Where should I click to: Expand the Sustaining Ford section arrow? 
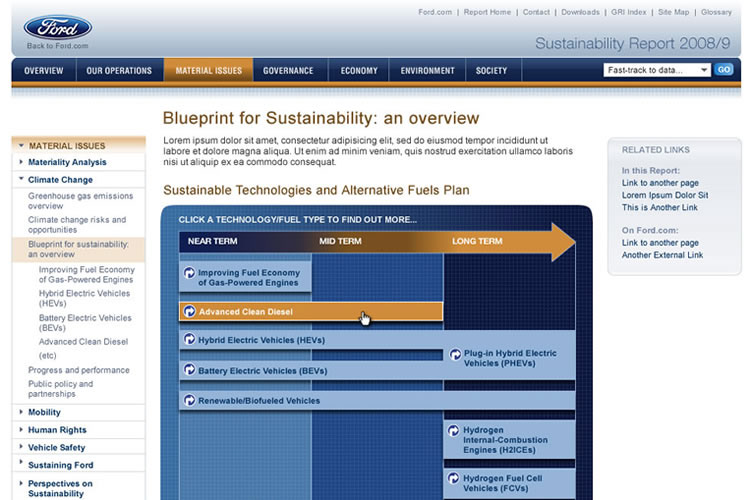point(21,462)
